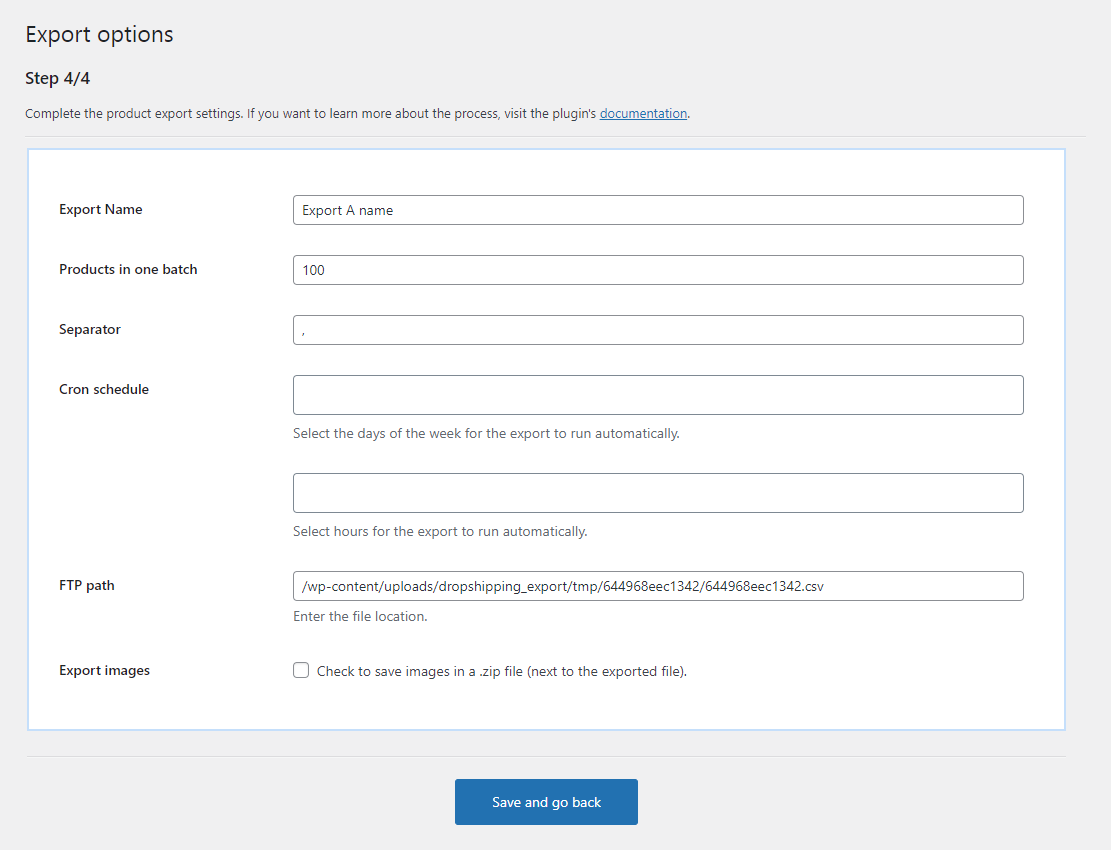Click 'Select the days of the week' hint text
The height and width of the screenshot is (850, 1111).
coord(486,434)
